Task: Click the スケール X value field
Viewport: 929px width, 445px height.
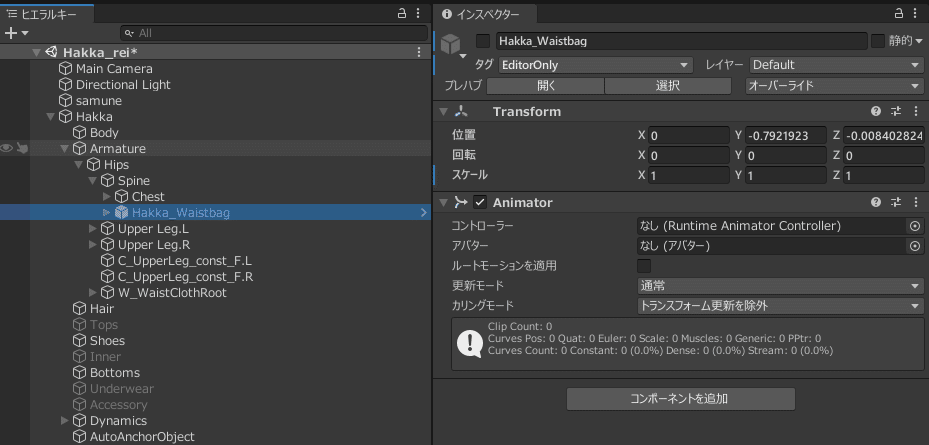Action: [x=688, y=175]
